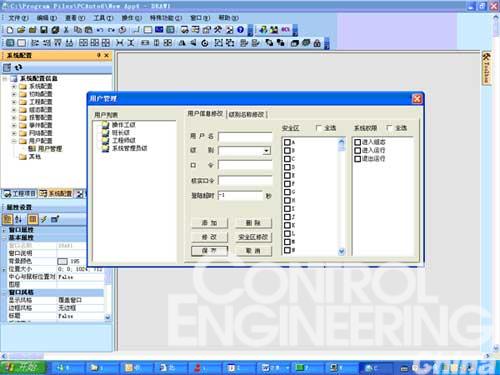Click the Windows 开始 Start button
This screenshot has width=500, height=375.
coord(23,368)
